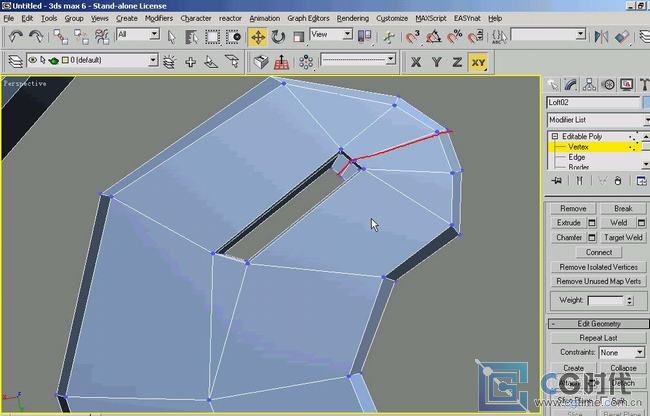
Task: Click the Mirror tool icon
Action: [x=601, y=36]
